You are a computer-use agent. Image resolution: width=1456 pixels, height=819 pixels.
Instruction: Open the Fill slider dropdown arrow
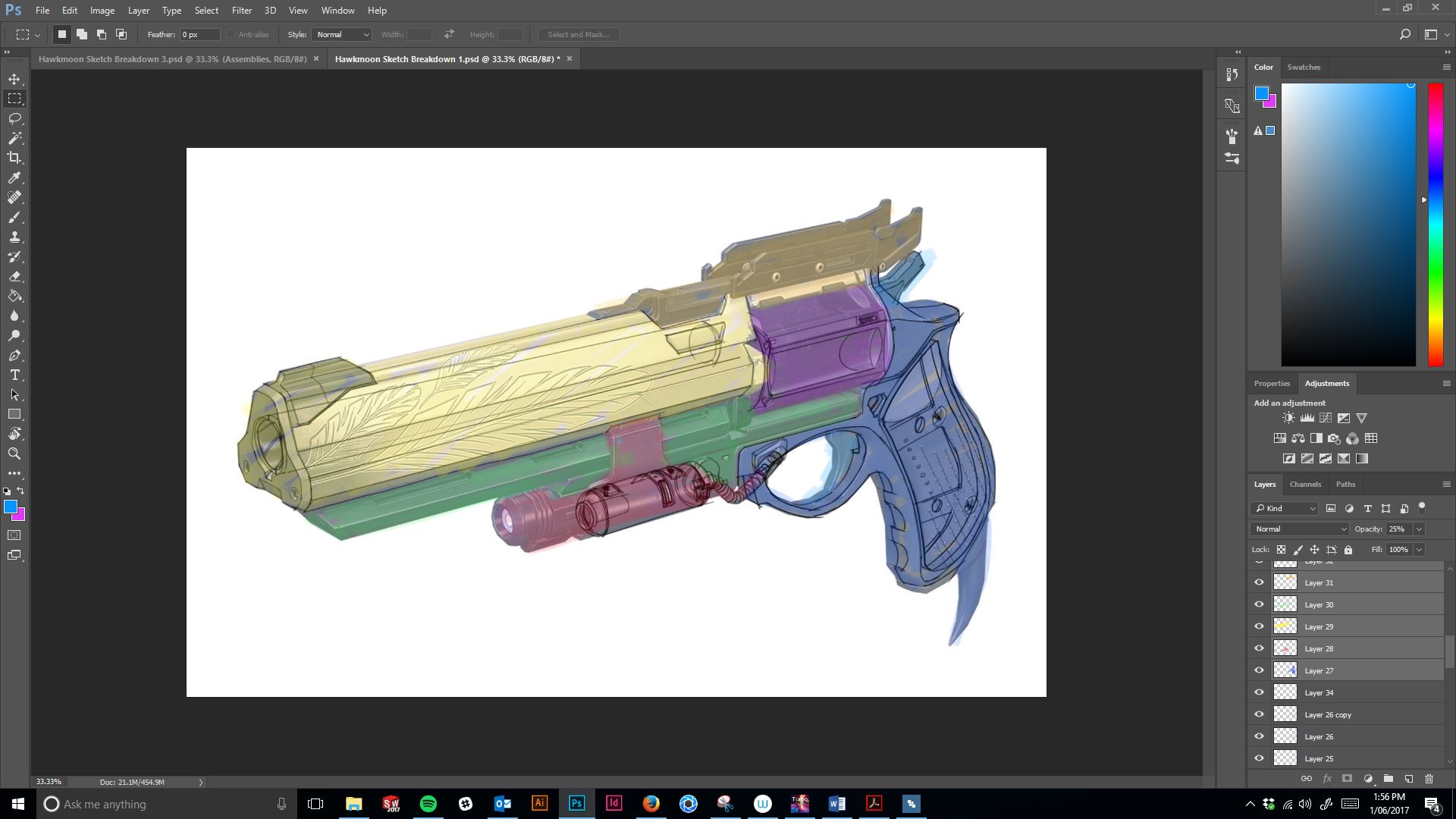[x=1419, y=550]
